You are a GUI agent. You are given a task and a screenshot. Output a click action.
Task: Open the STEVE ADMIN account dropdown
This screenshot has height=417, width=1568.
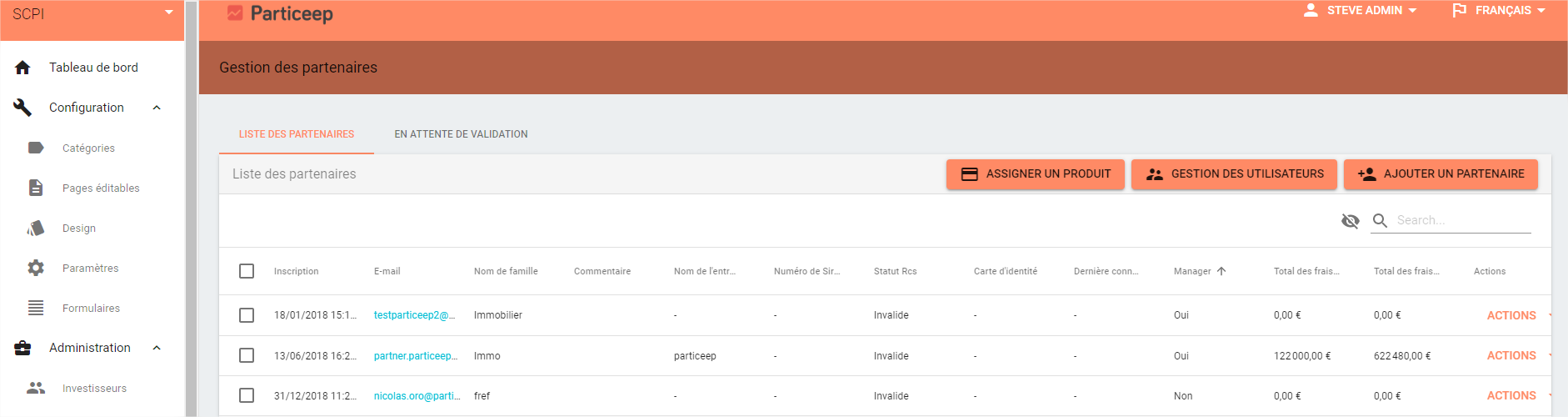coord(1371,10)
